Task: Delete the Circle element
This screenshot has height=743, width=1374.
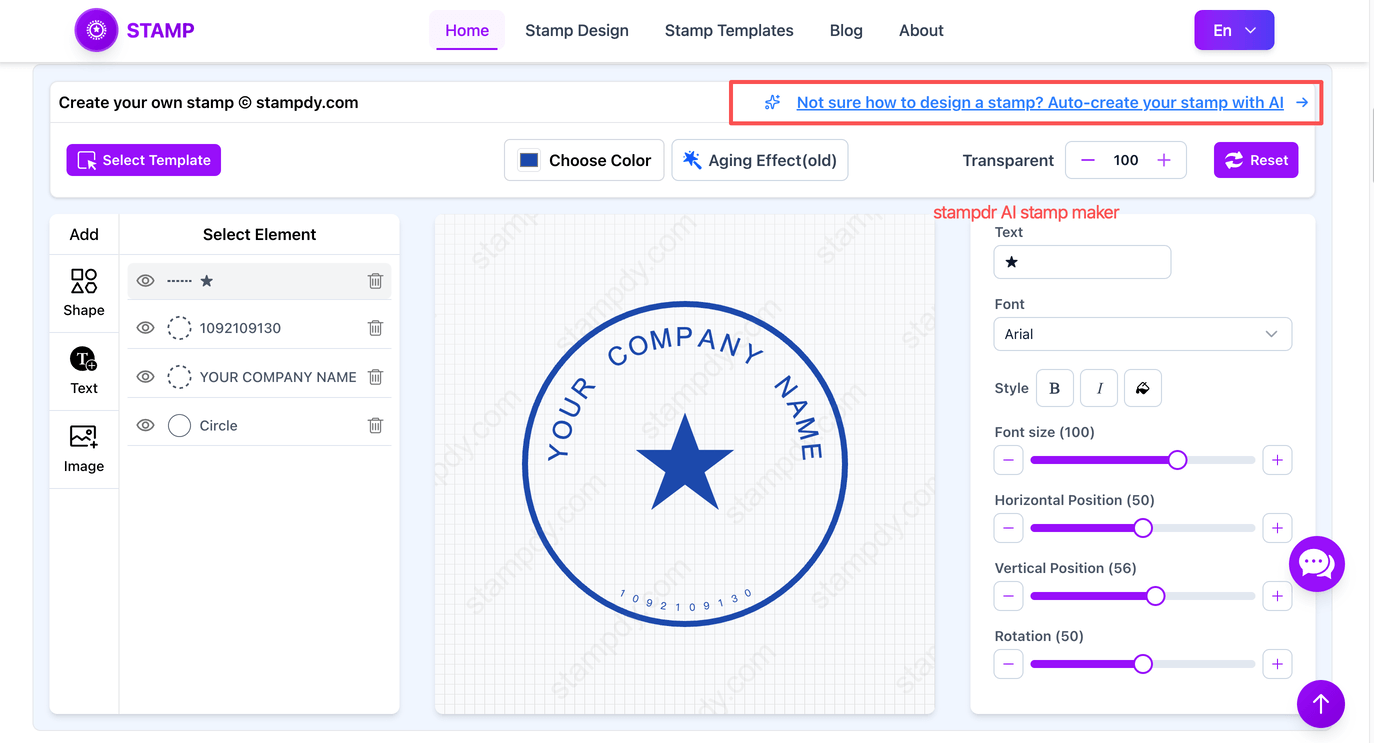Action: (375, 425)
